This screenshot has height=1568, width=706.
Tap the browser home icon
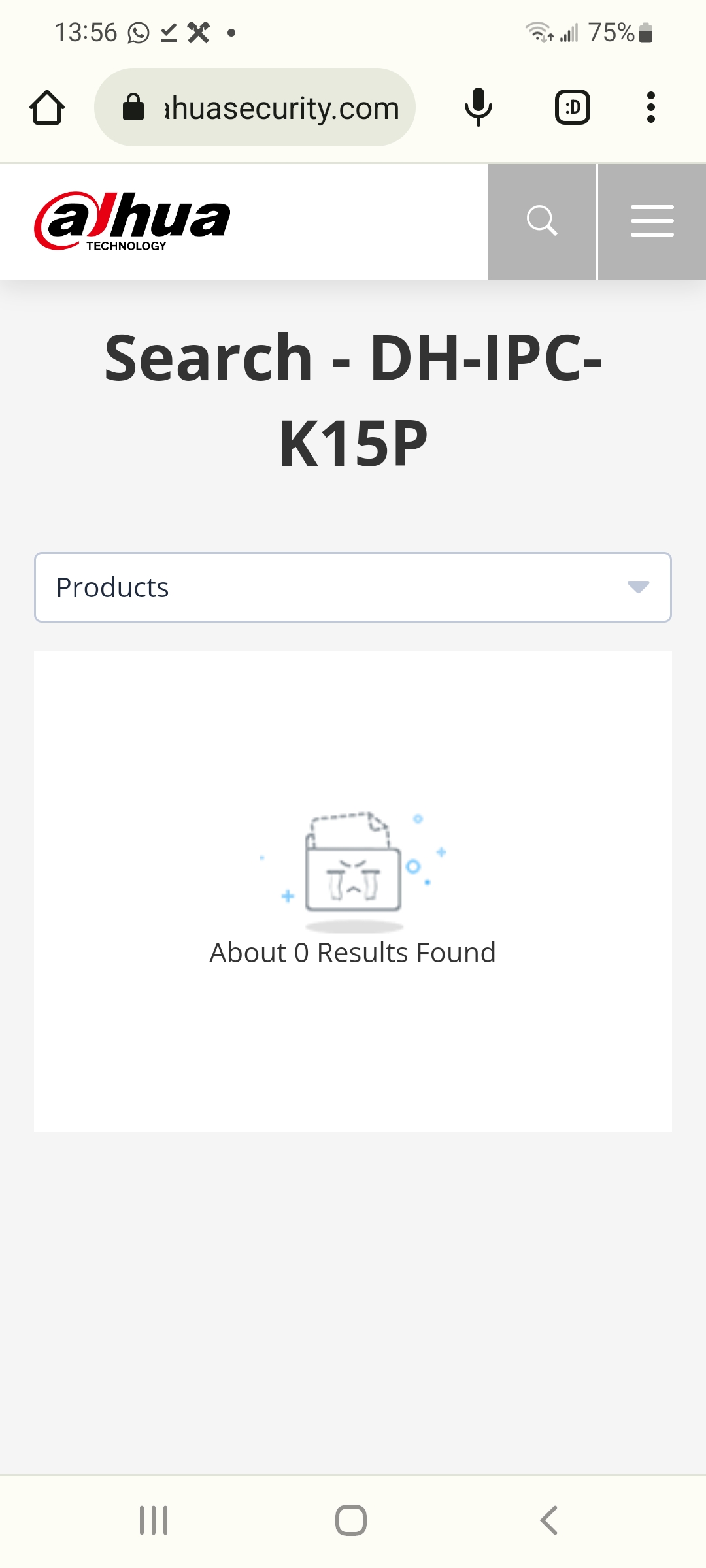coord(47,107)
